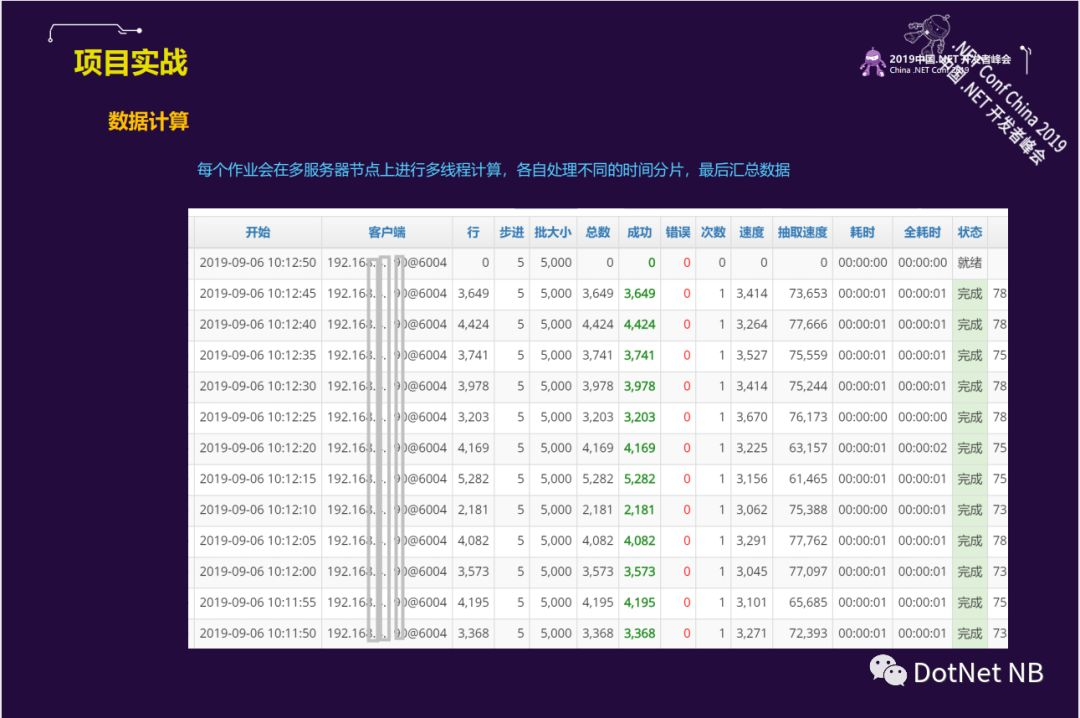Image resolution: width=1080 pixels, height=718 pixels.
Task: Click 完成 status in the 10:12:20 row
Action: tap(970, 448)
